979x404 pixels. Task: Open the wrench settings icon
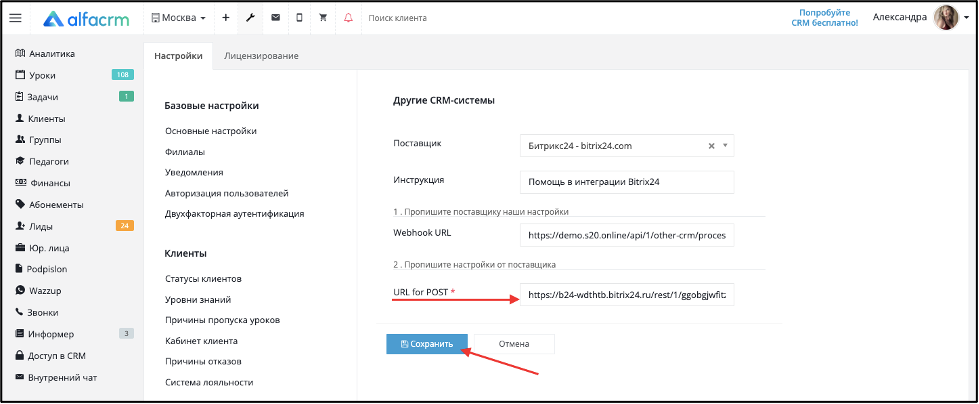(x=250, y=18)
